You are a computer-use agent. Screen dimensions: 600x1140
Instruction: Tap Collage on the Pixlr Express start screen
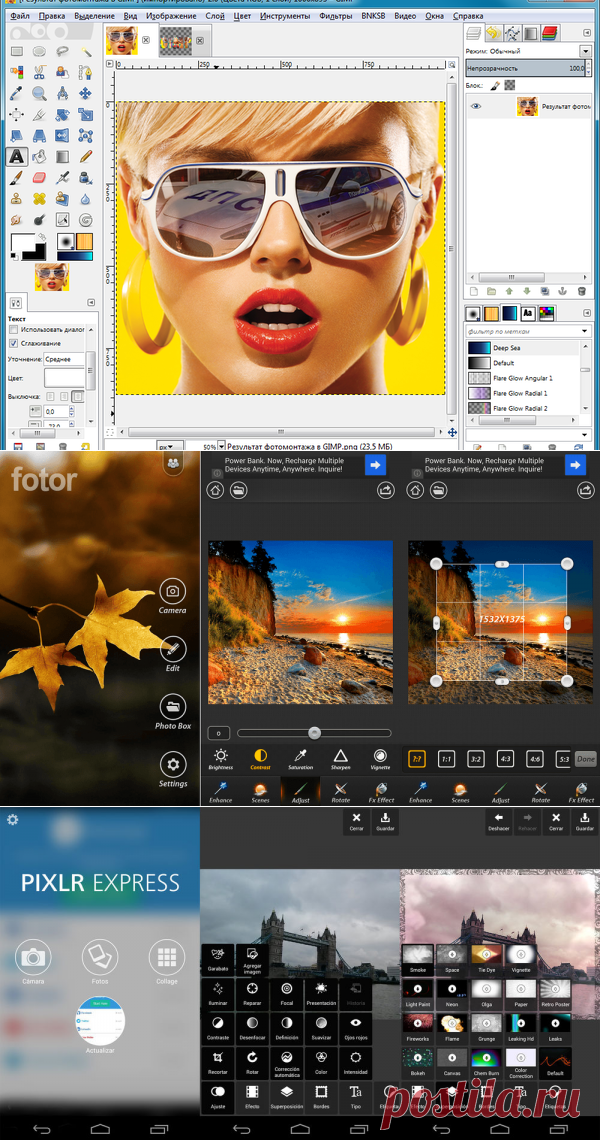[167, 963]
